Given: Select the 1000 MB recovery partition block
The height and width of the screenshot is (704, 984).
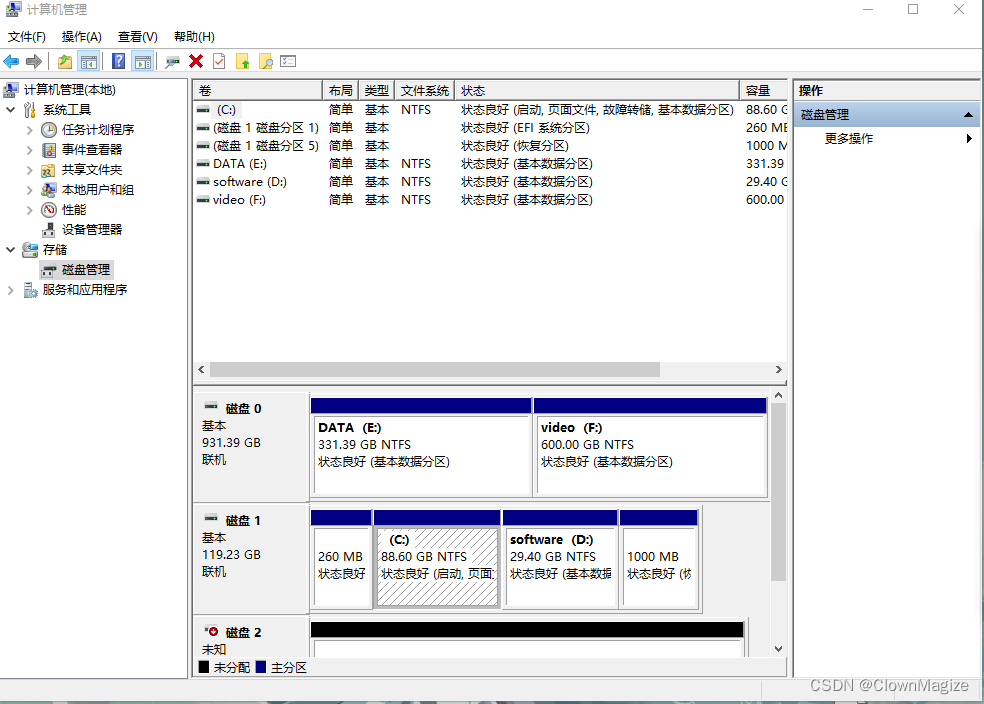Looking at the screenshot, I should pos(659,559).
